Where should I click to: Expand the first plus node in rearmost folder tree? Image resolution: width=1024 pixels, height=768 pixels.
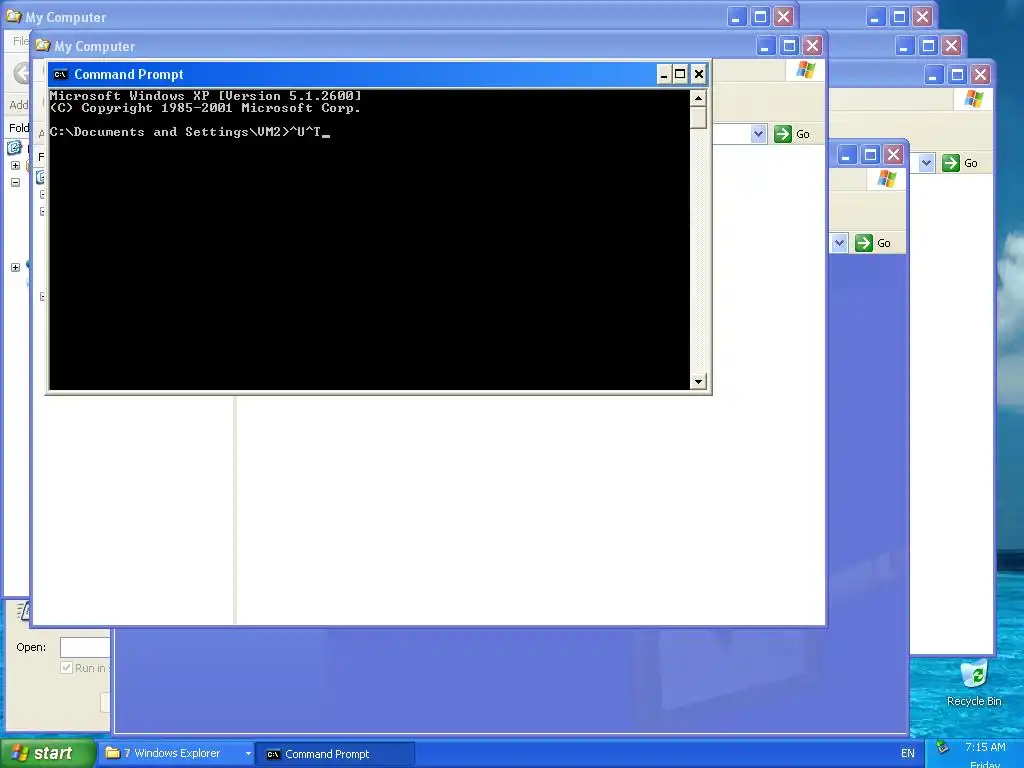pyautogui.click(x=16, y=165)
